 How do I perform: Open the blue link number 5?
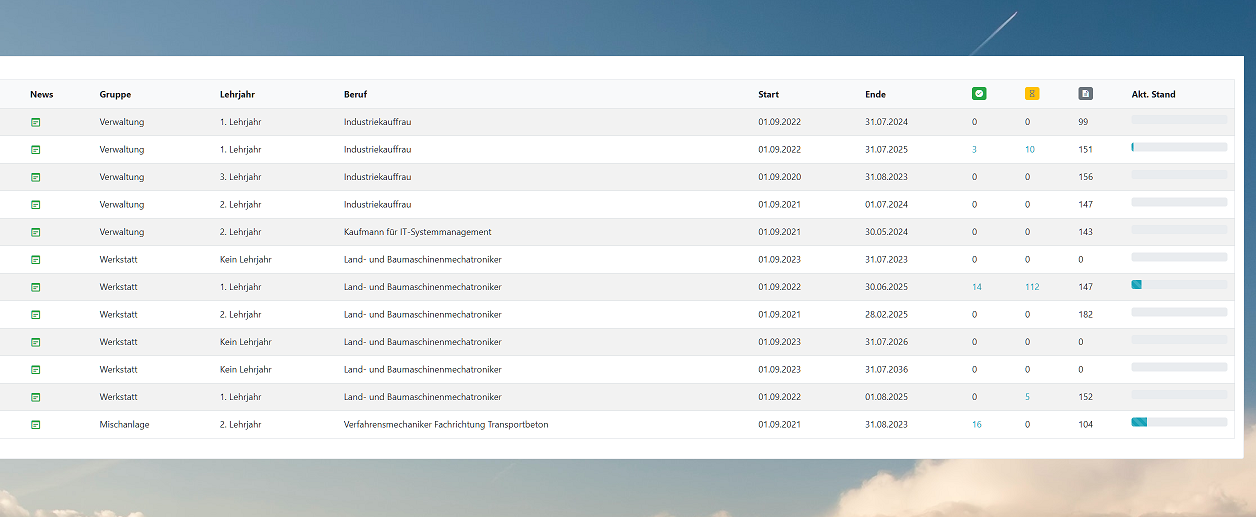pos(1027,397)
